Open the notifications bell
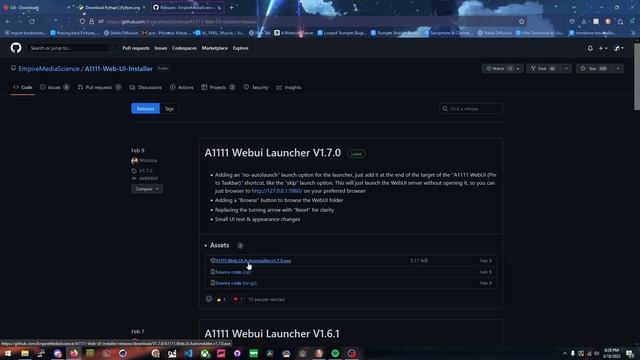Screen dimensions: 640x360 (590, 48)
